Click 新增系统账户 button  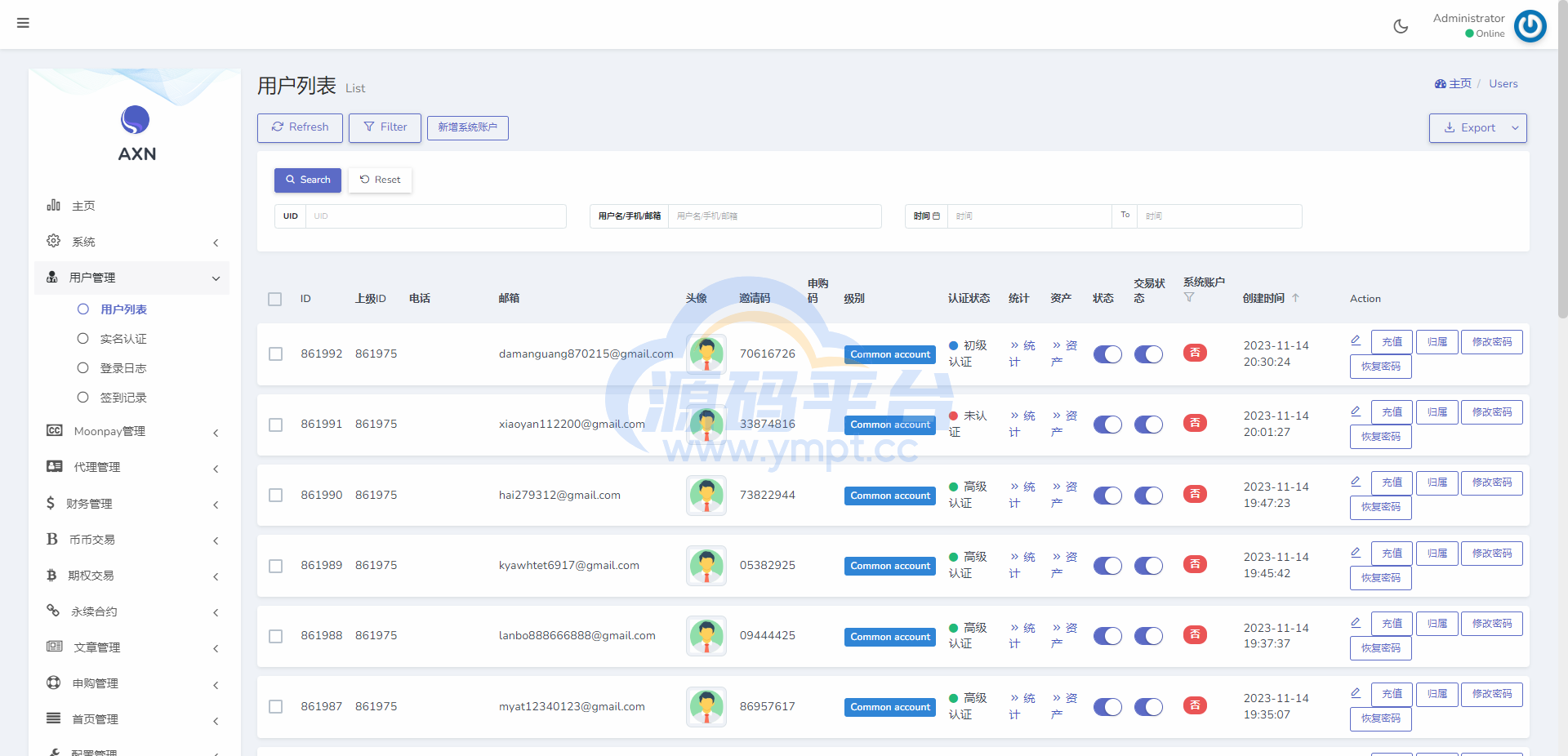467,127
